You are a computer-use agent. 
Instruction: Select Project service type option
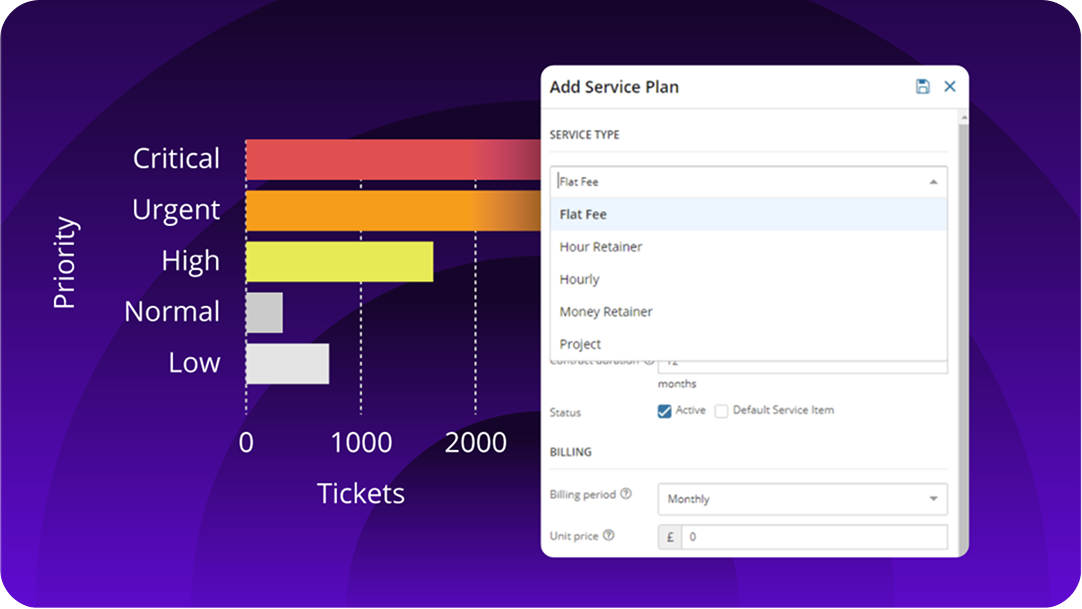[x=581, y=344]
